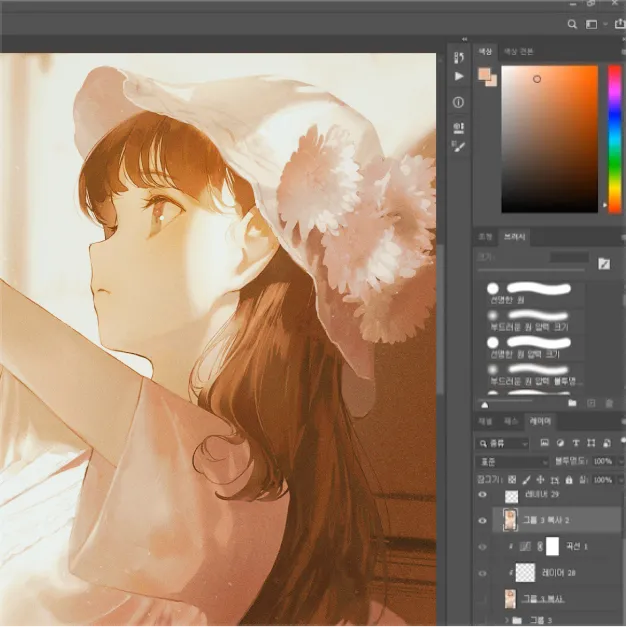
Task: Switch to the 채널 tab
Action: tap(485, 421)
